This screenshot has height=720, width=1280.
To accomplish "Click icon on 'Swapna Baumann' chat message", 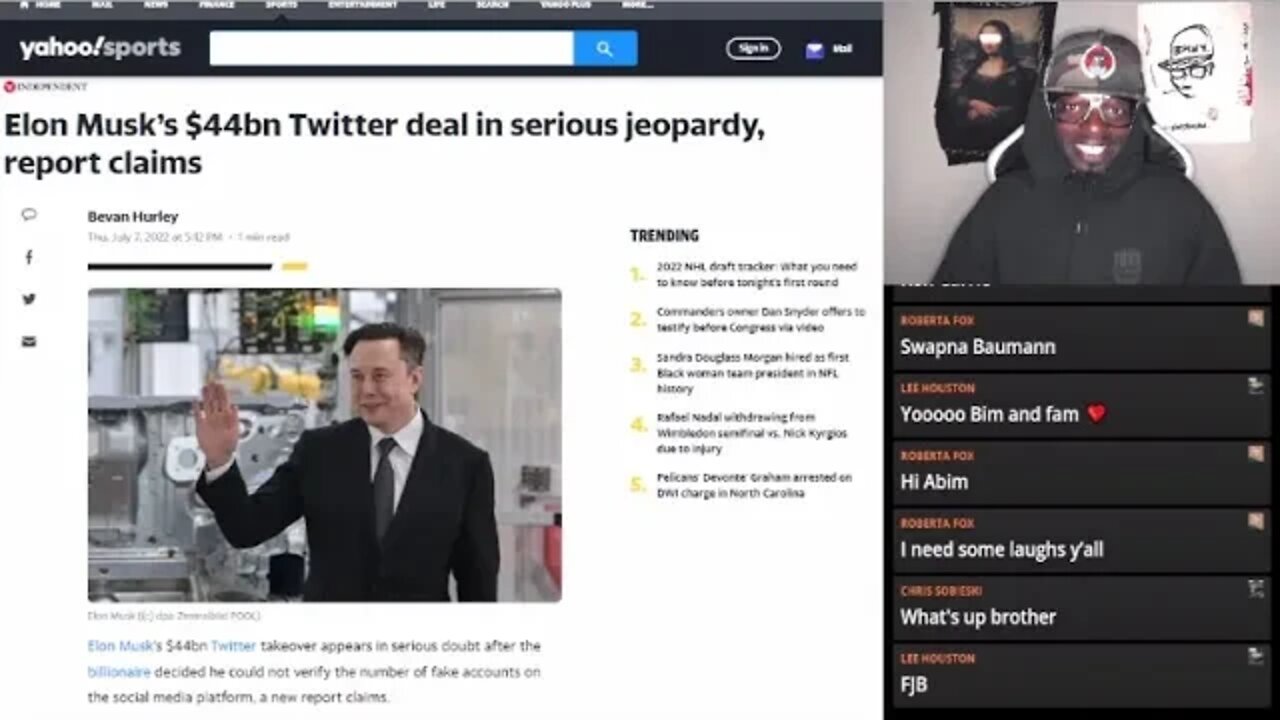I will tap(1255, 319).
